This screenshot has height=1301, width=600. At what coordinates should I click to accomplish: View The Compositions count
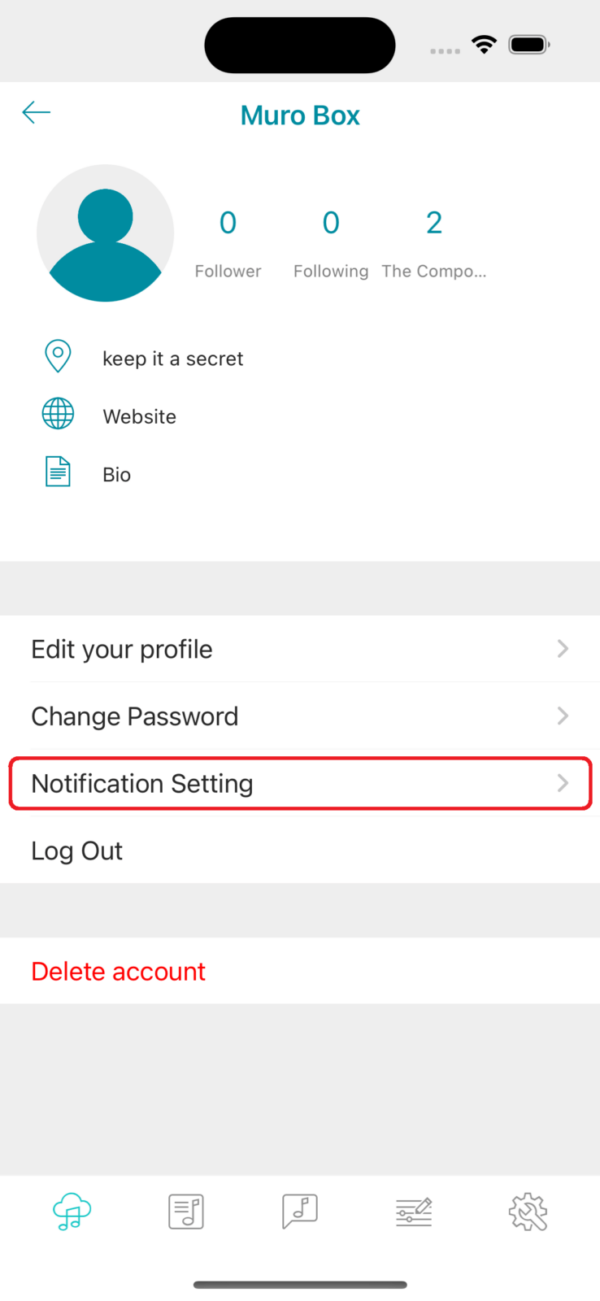click(434, 240)
